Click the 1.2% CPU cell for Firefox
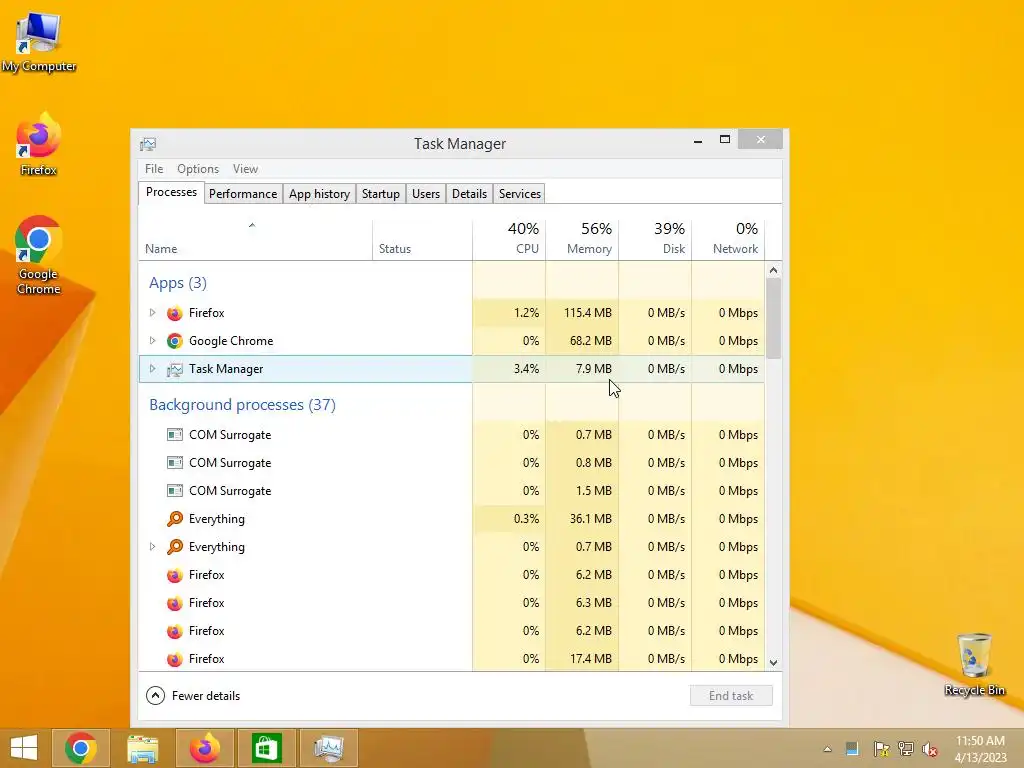Viewport: 1024px width, 768px height. tap(509, 313)
